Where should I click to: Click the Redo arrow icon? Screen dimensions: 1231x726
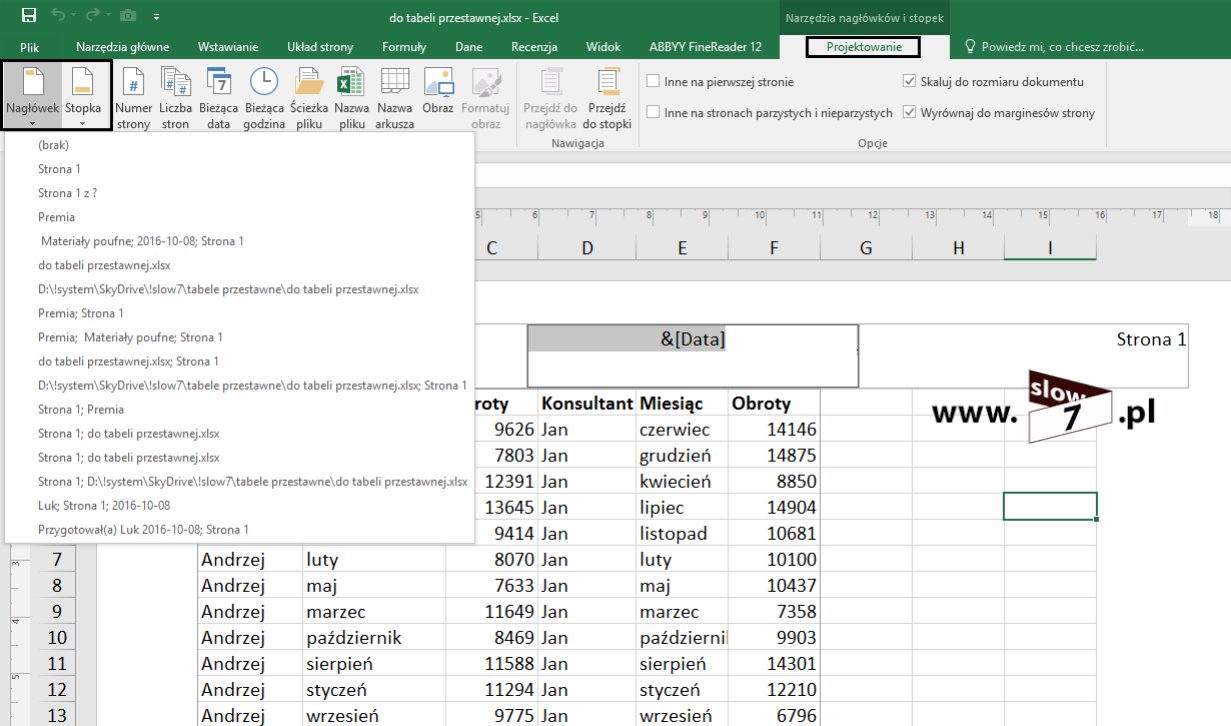(x=95, y=16)
